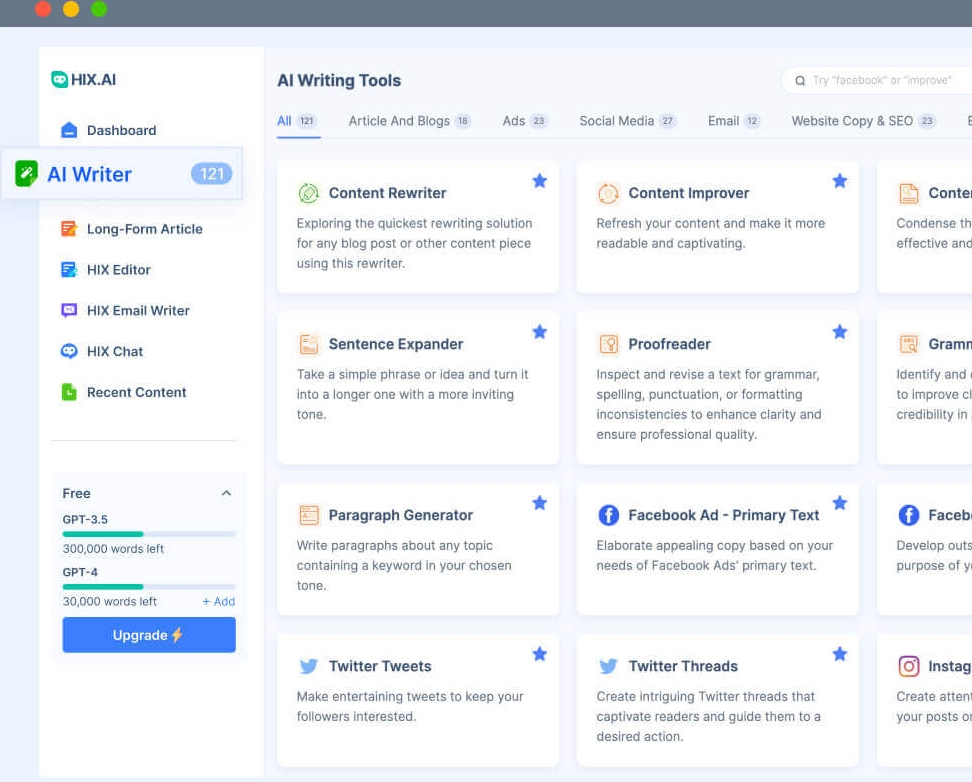Click the Paragraph Generator tool icon
972x782 pixels.
(x=309, y=515)
